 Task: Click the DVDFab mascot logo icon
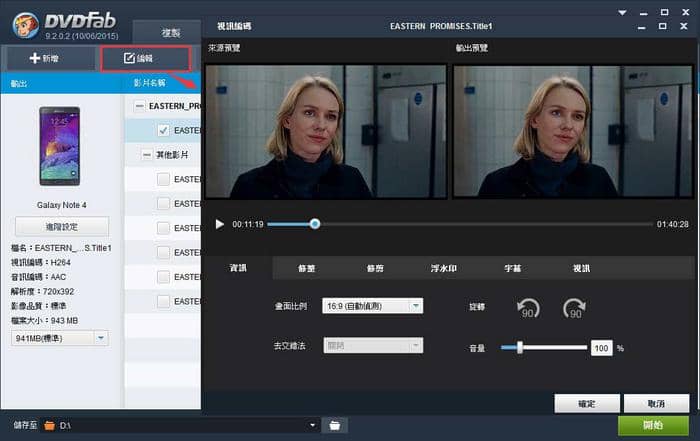point(25,25)
